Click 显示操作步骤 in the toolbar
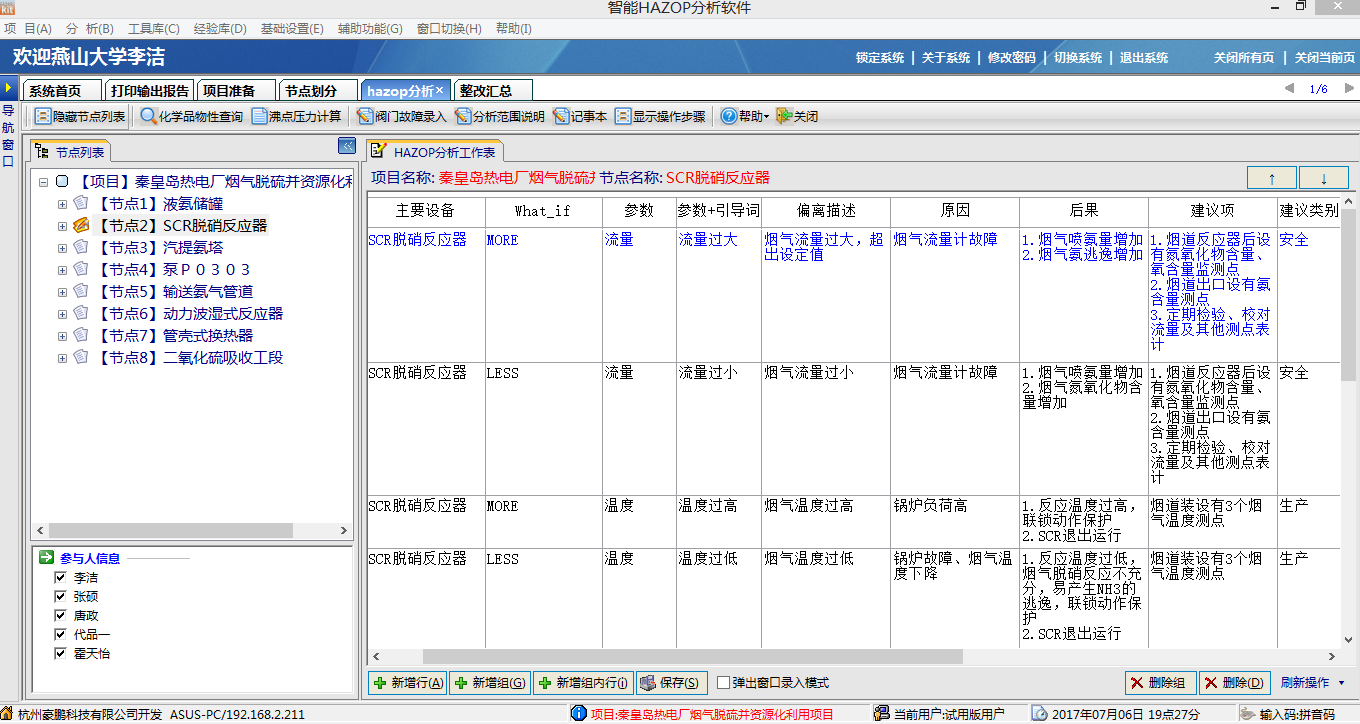The height and width of the screenshot is (724, 1360). (x=660, y=116)
